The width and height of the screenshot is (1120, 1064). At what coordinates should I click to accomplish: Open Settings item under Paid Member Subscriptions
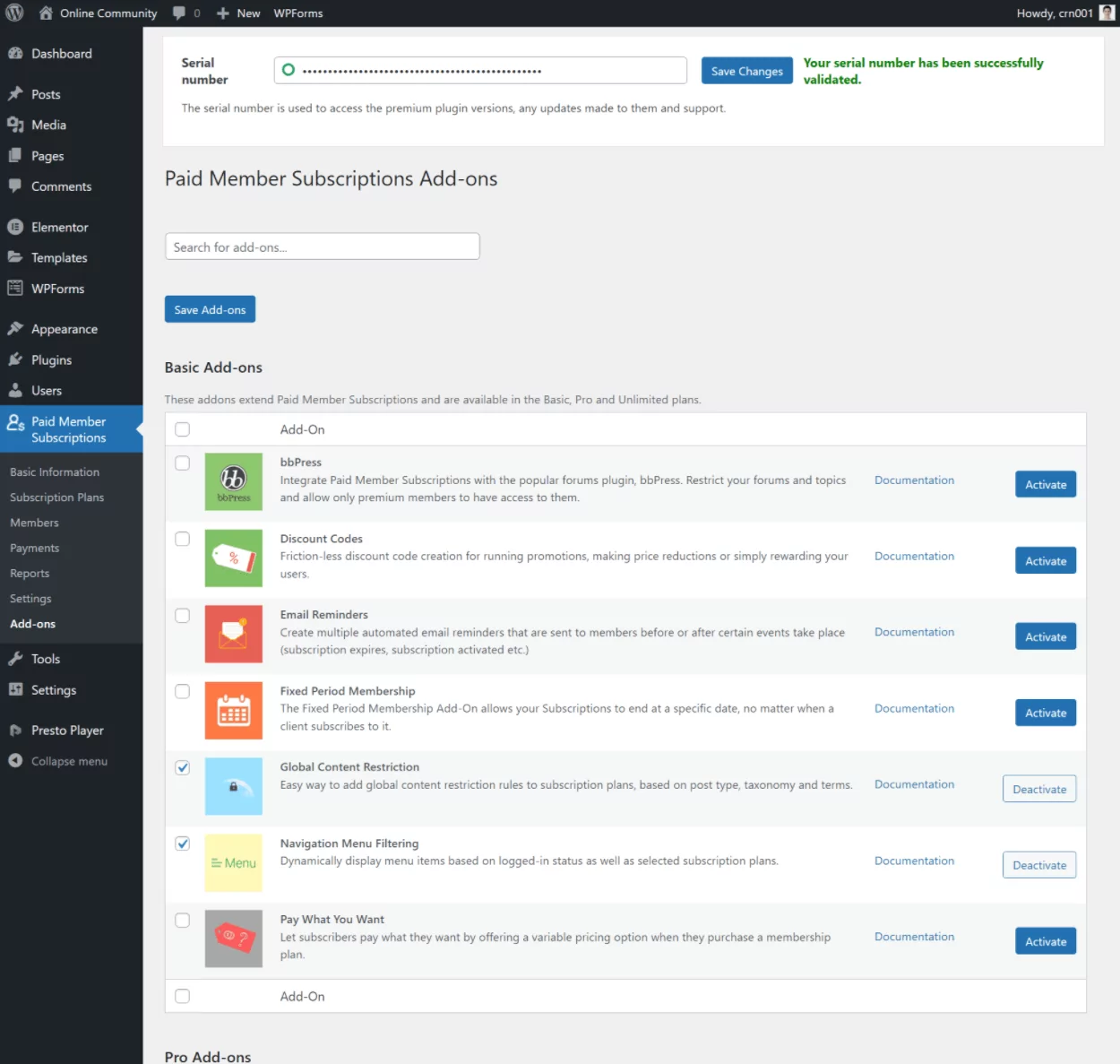(x=30, y=598)
